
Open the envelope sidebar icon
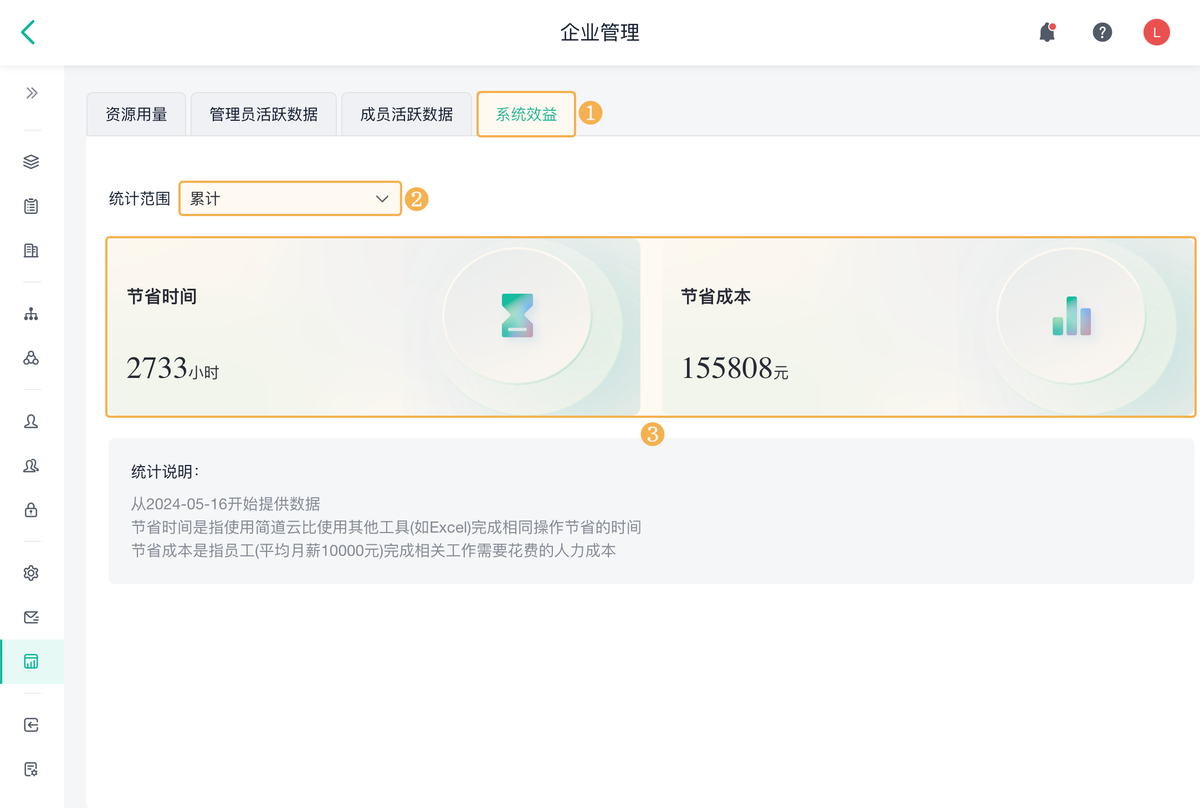(x=31, y=617)
